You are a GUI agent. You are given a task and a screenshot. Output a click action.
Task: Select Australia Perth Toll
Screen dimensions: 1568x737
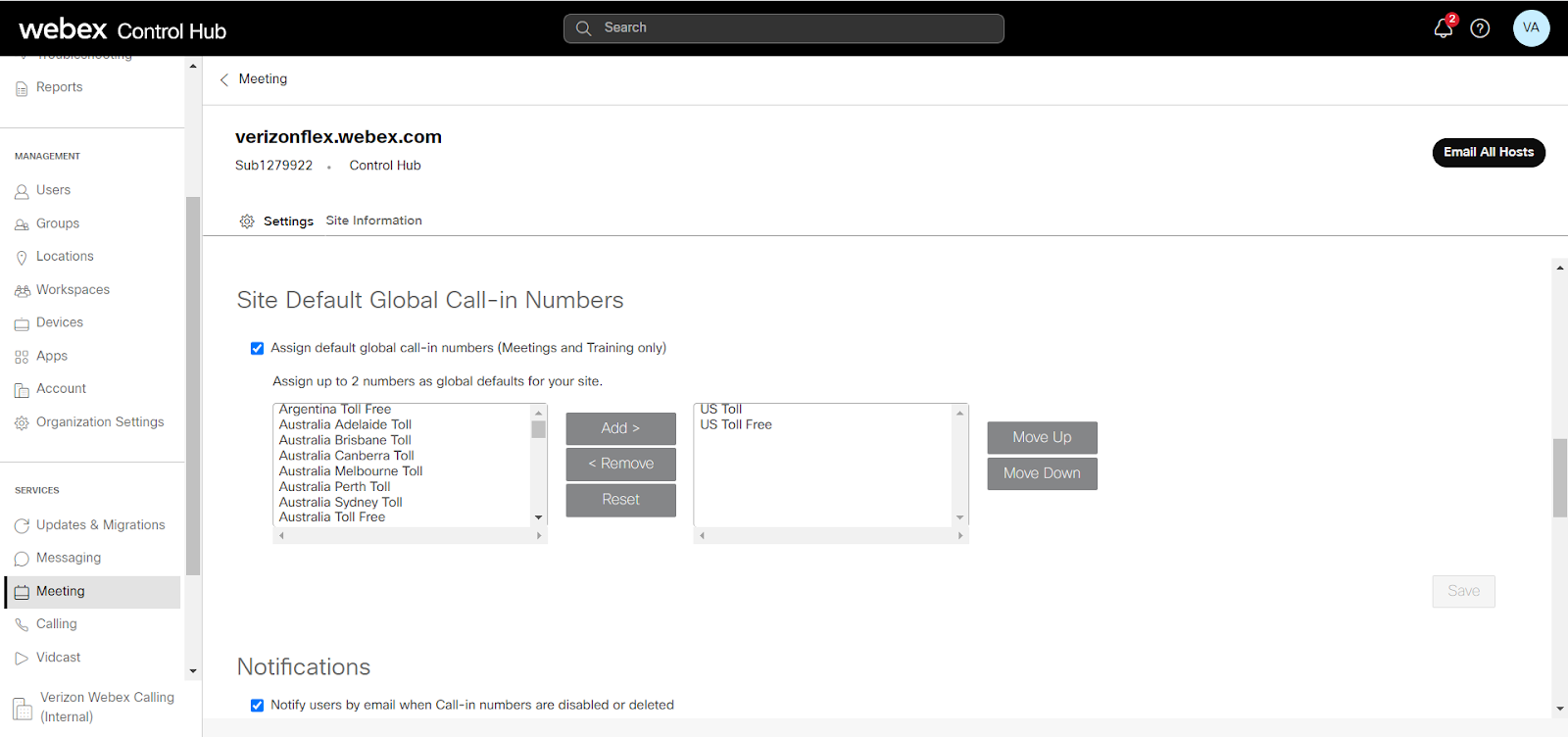[334, 487]
